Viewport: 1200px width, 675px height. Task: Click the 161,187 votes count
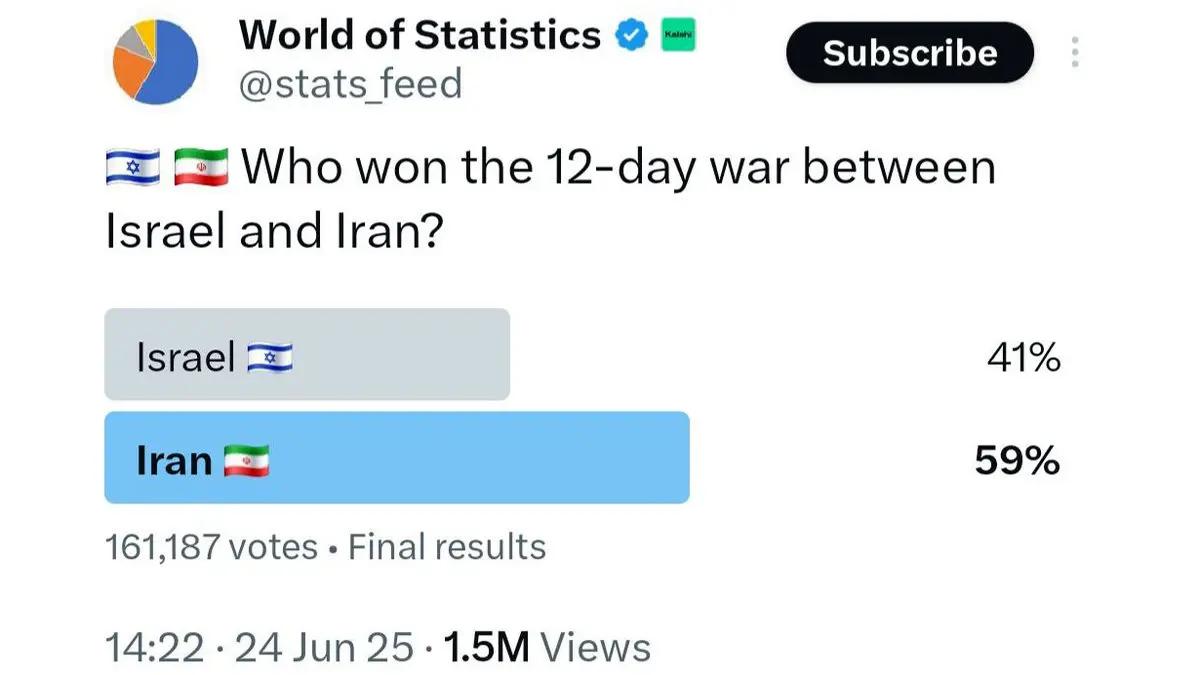pyautogui.click(x=211, y=547)
